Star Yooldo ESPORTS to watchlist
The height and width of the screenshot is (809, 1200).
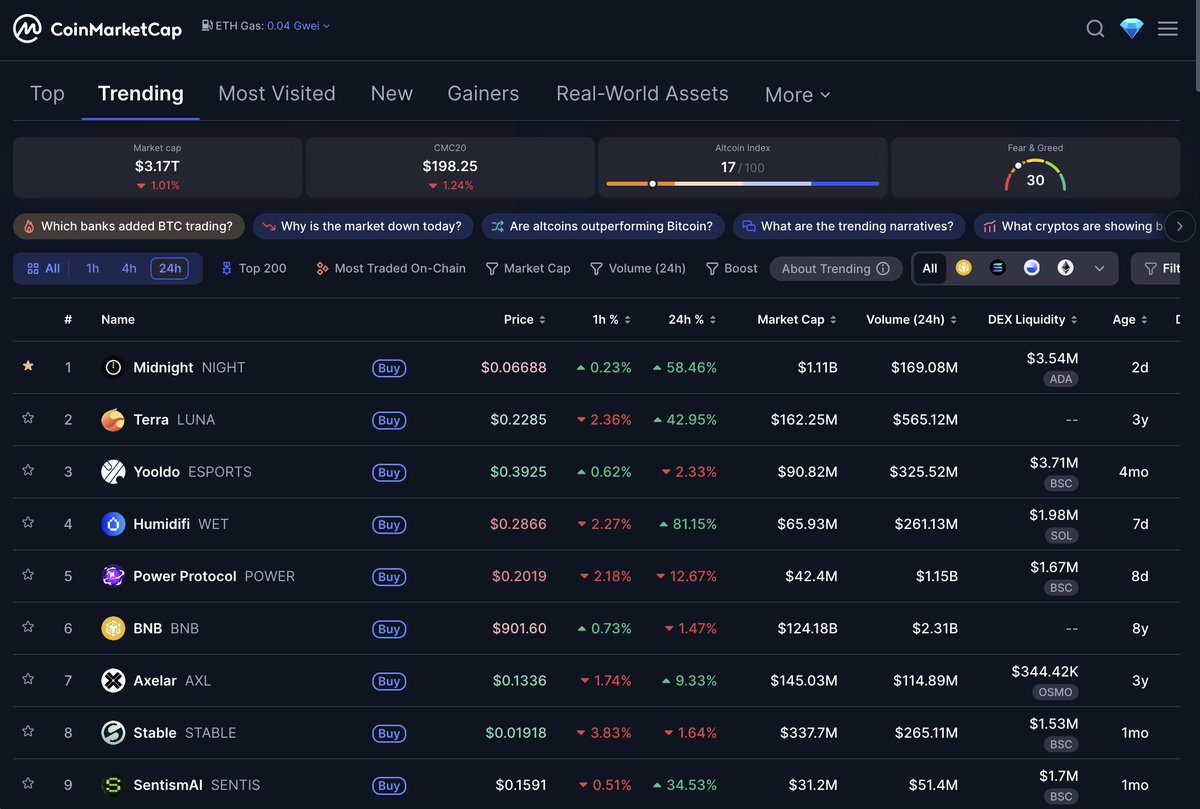[x=28, y=470]
